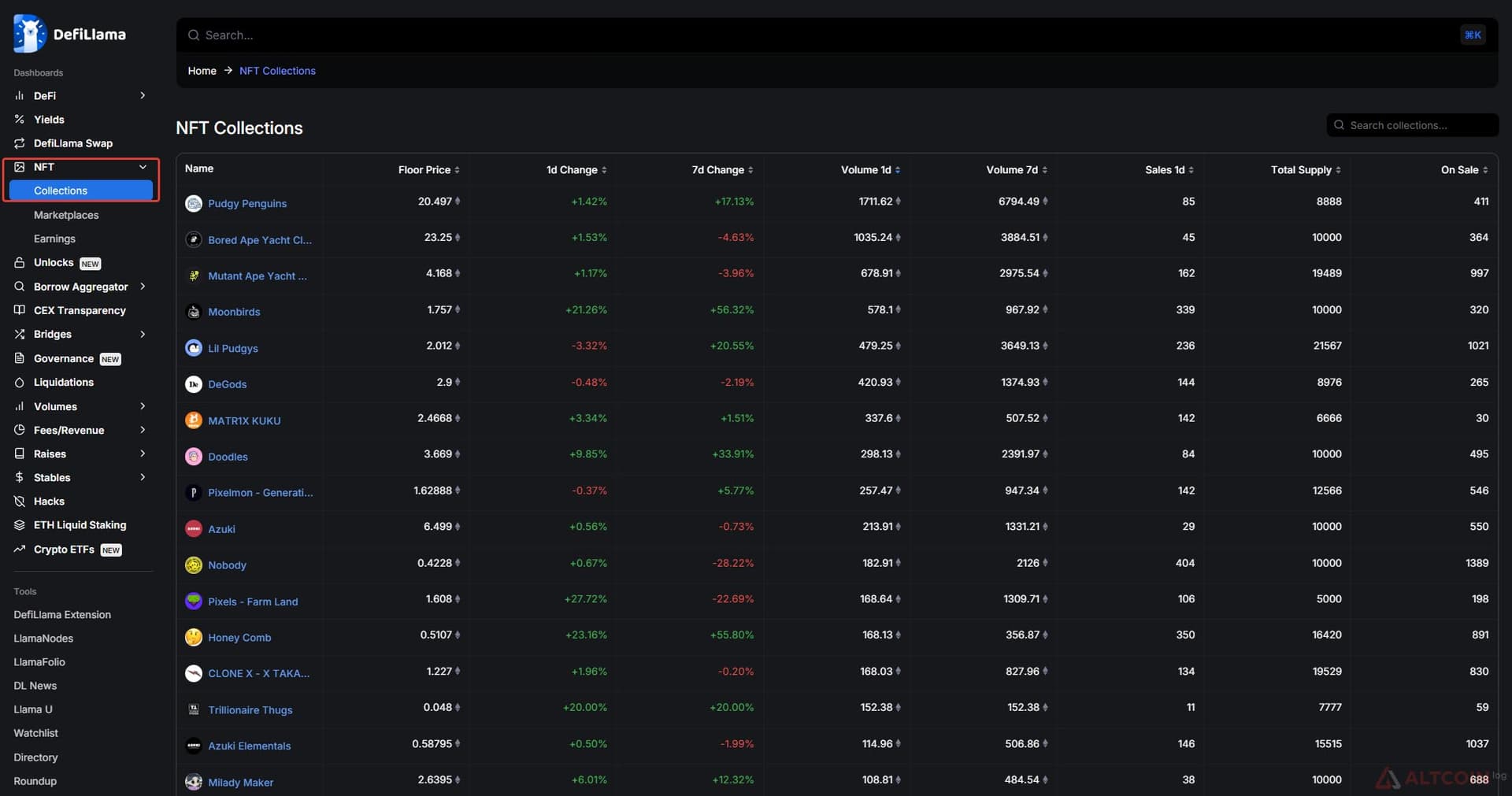Click the Doodles collection avatar icon
This screenshot has width=1512, height=796.
click(194, 457)
